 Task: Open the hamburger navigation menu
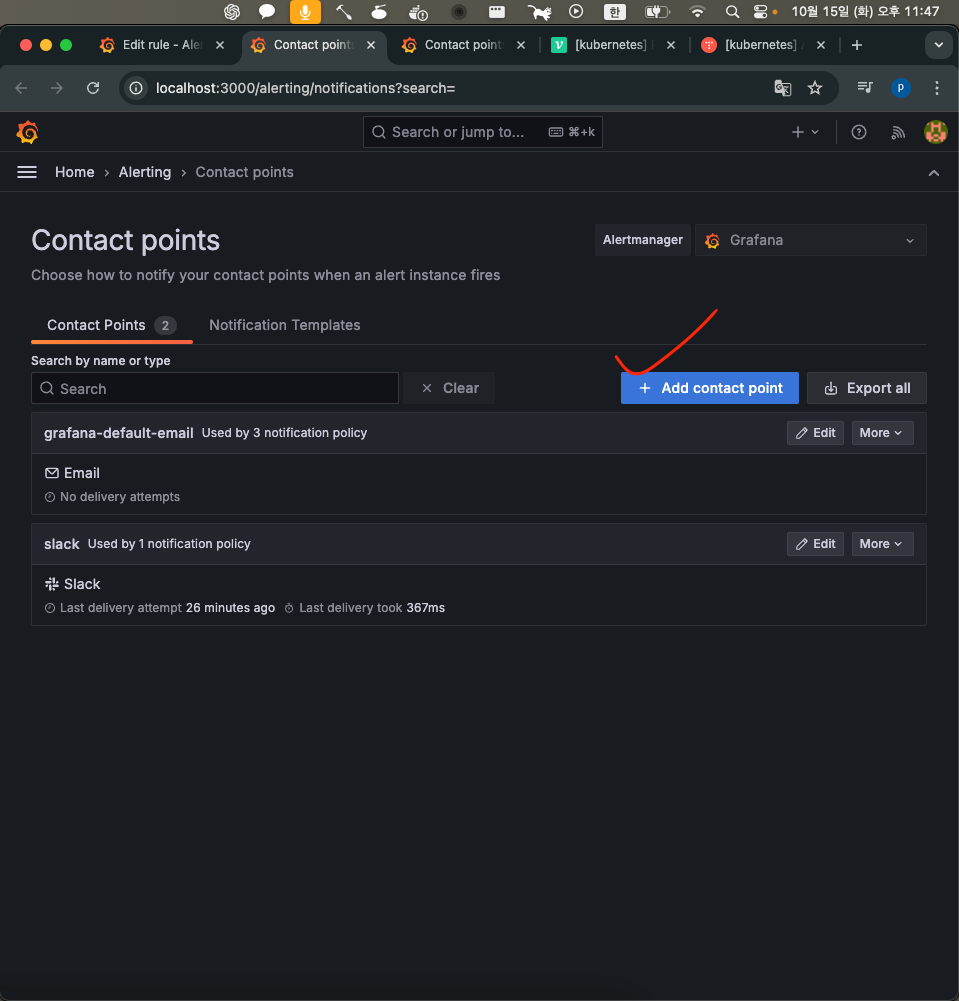pos(27,172)
